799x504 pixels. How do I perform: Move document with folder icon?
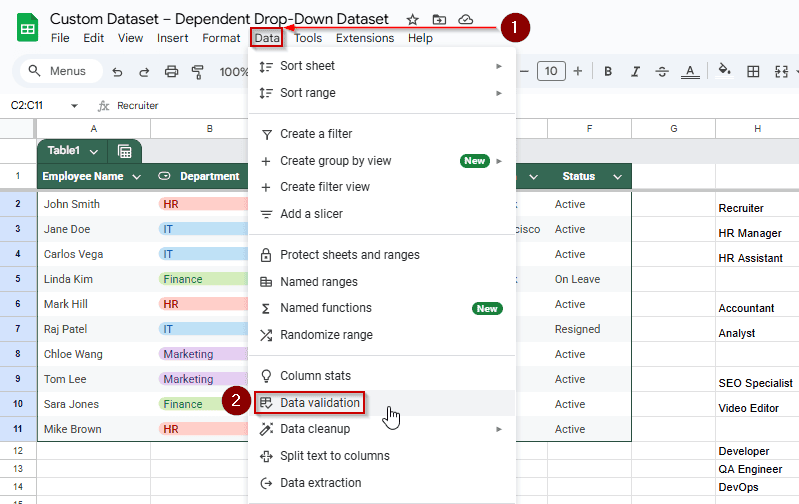tap(439, 20)
